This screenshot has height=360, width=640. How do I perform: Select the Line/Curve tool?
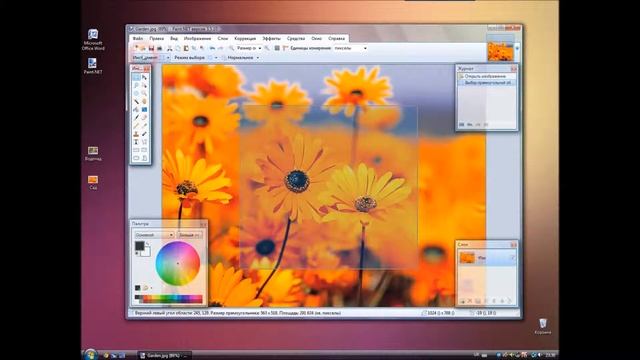pos(144,142)
